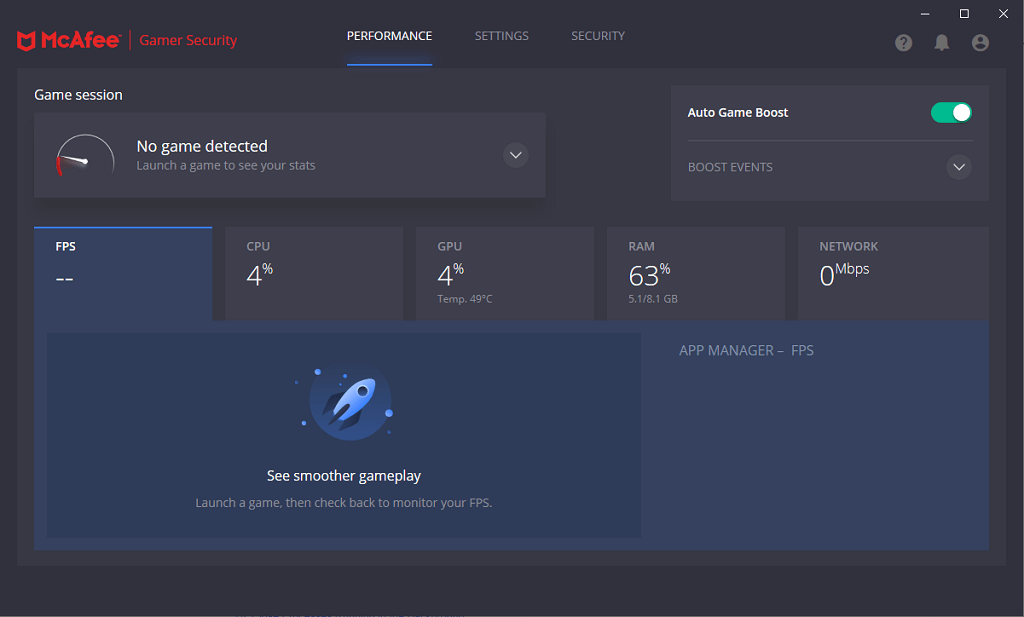Select the GPU usage tile
Viewport: 1024px width, 617px height.
[x=505, y=274]
